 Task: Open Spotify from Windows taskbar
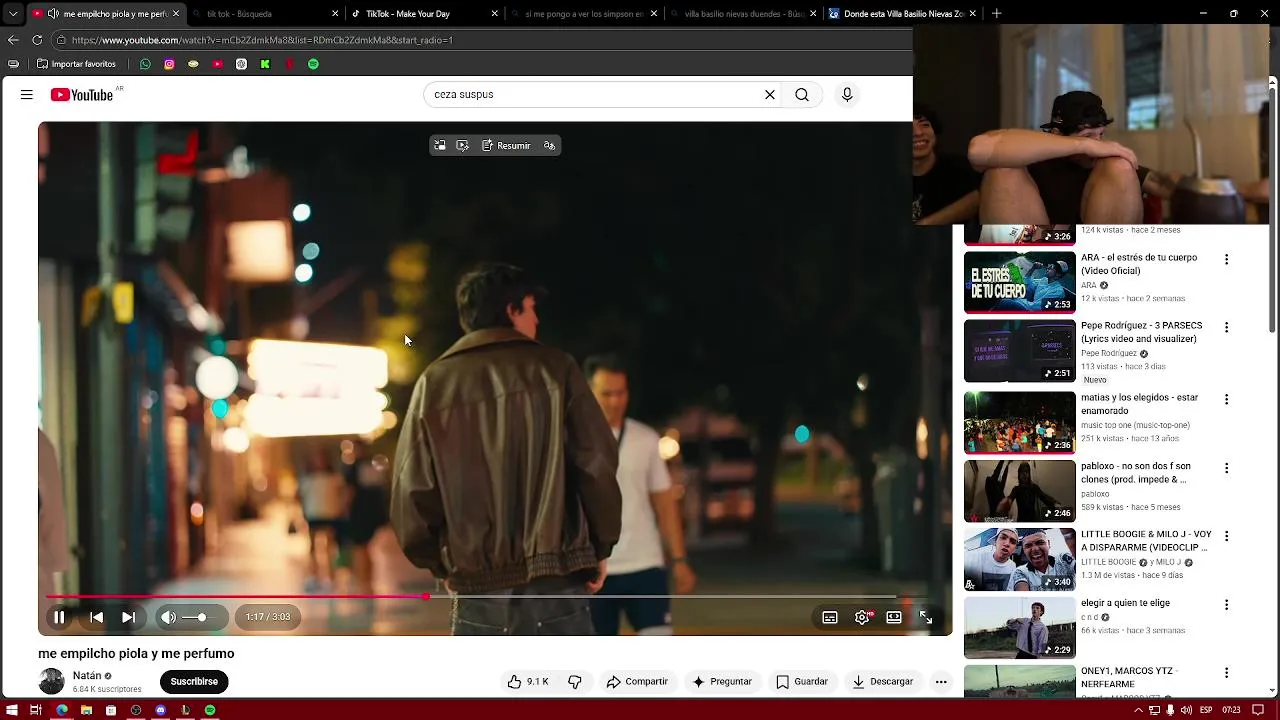click(x=210, y=710)
